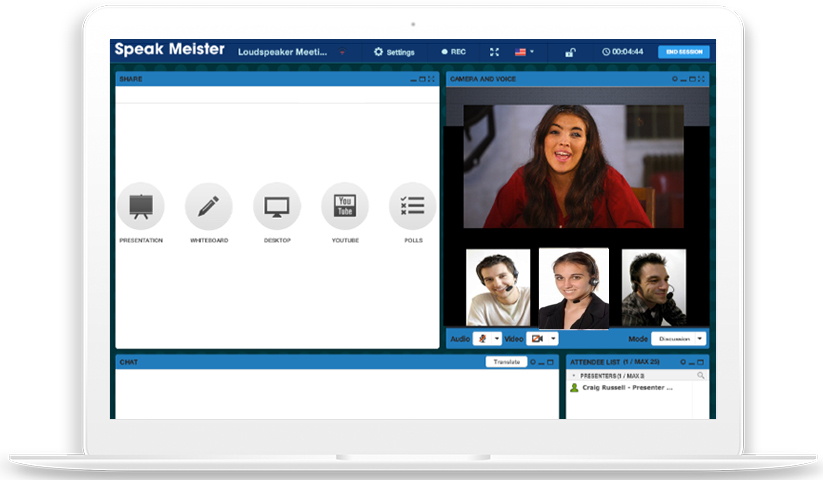Toggle the room lock padlock
Screen dimensions: 823x480
pos(570,52)
